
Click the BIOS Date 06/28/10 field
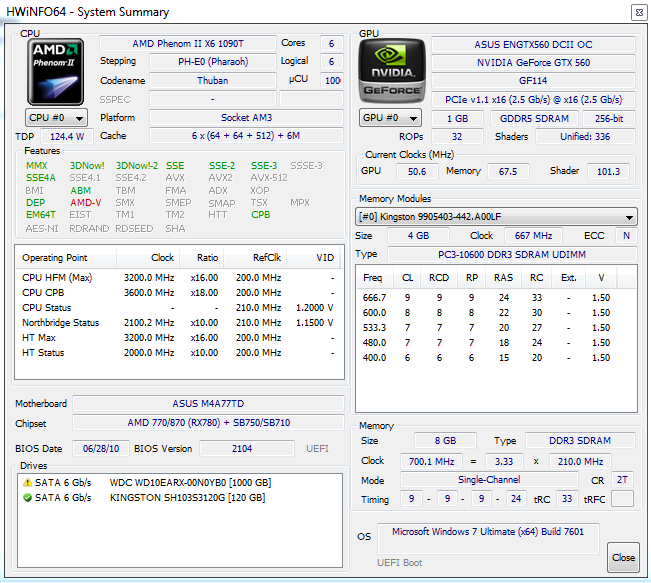click(x=101, y=448)
